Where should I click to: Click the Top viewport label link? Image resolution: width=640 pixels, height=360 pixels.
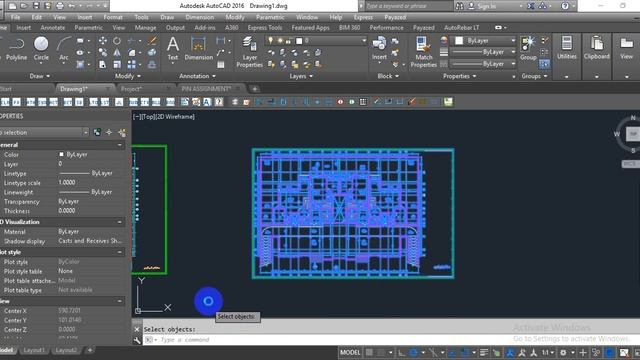(148, 116)
